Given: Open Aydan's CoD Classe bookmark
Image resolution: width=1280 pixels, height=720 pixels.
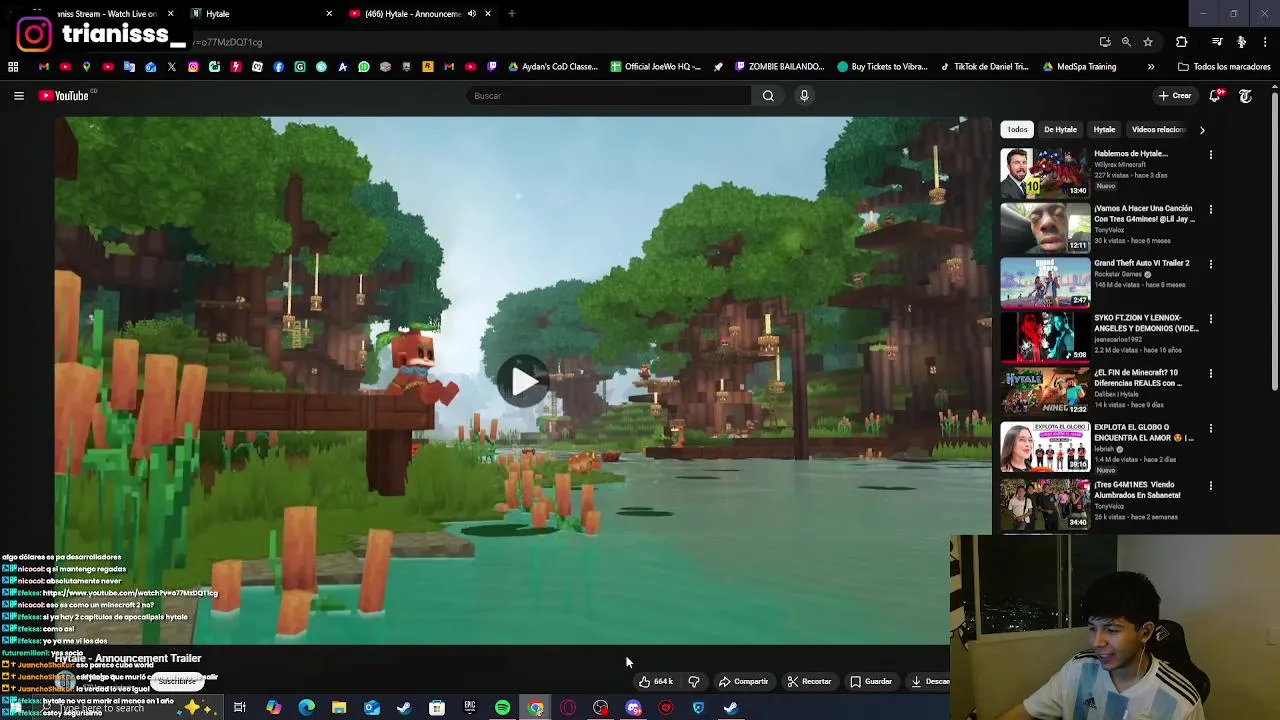Looking at the screenshot, I should (552, 67).
